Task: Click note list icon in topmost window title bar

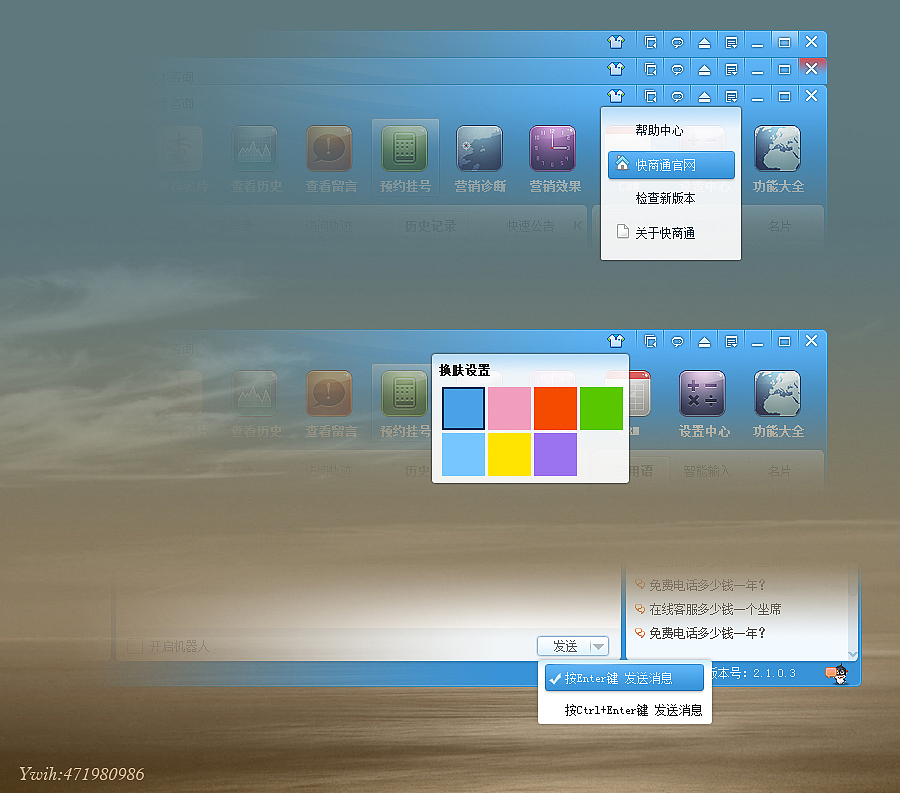Action: coord(731,42)
